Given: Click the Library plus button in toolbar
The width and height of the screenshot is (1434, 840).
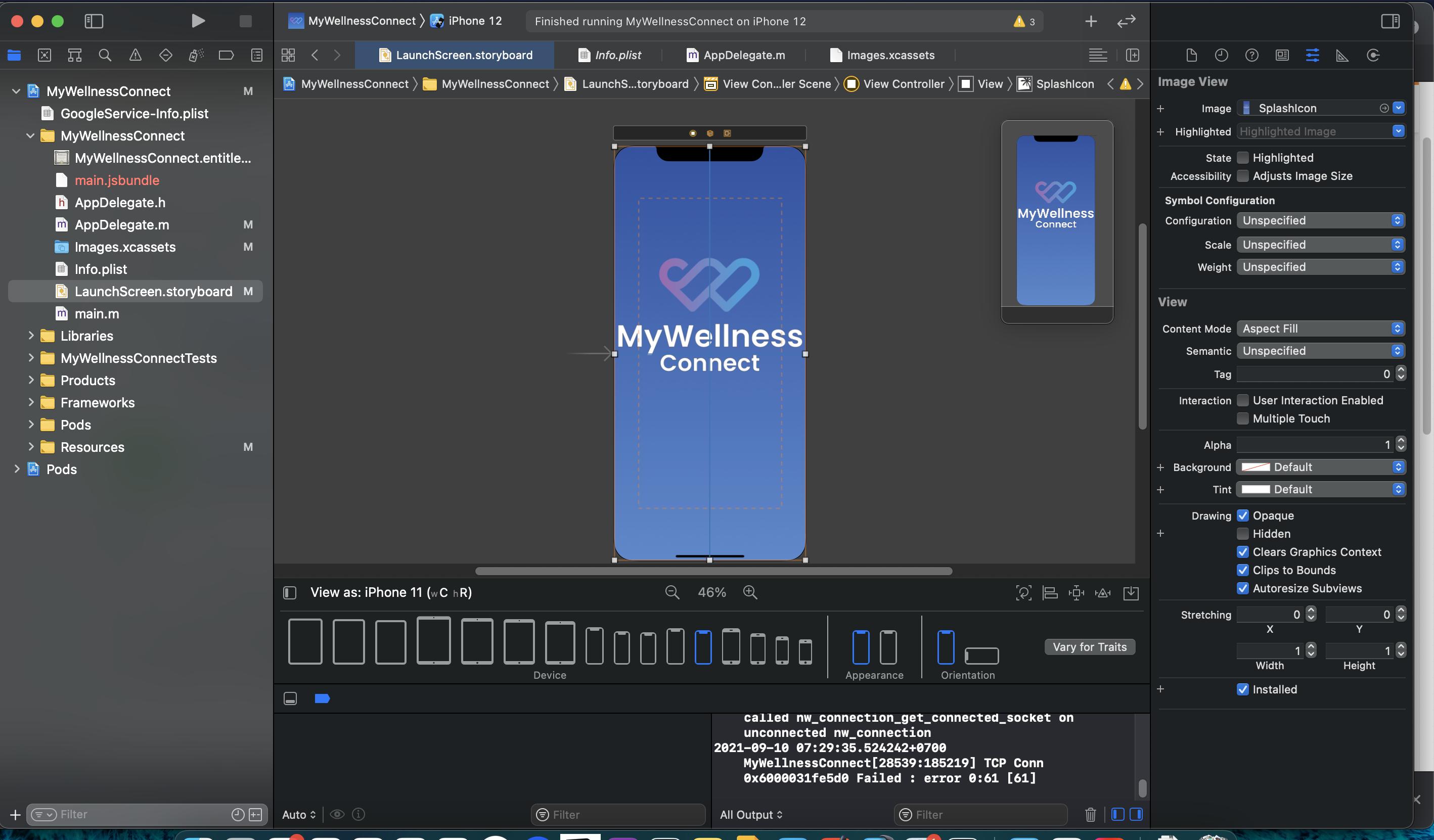Looking at the screenshot, I should click(1090, 22).
